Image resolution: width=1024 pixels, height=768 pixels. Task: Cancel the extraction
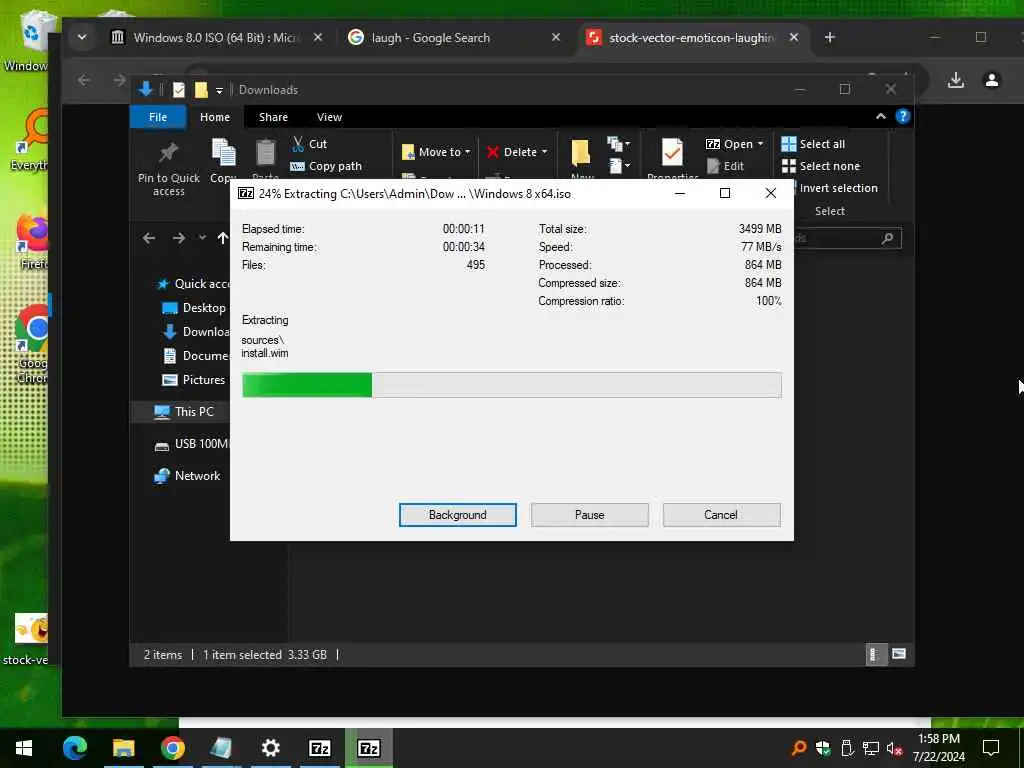[x=721, y=515]
